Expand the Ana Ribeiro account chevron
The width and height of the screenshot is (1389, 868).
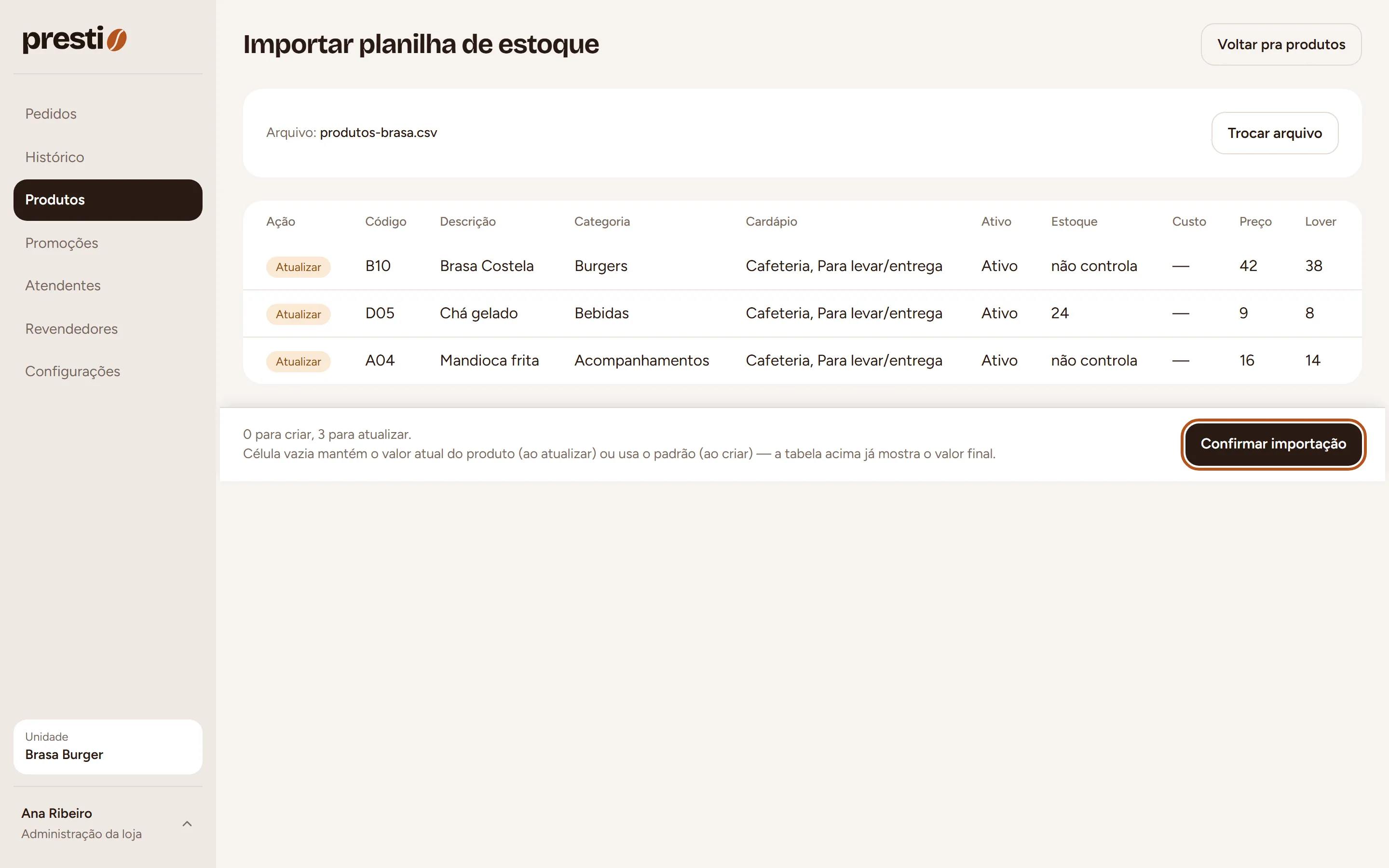tap(187, 823)
